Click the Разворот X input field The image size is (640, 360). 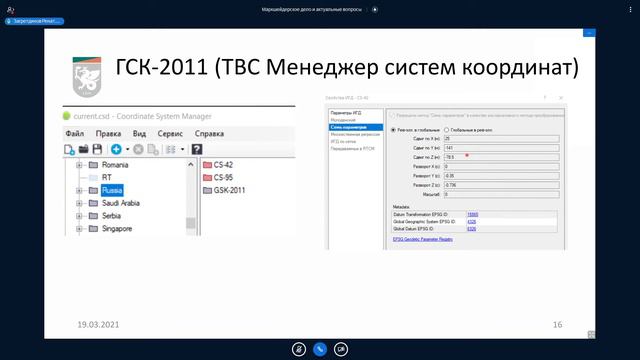point(502,167)
